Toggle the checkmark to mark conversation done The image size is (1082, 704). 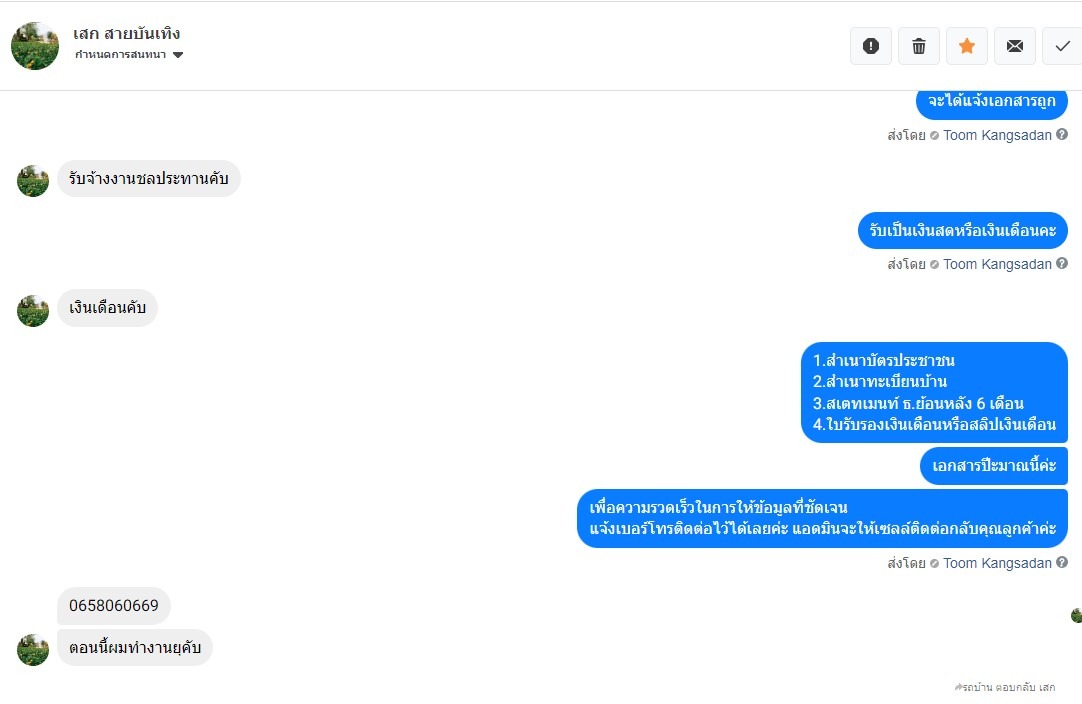pyautogui.click(x=1062, y=46)
